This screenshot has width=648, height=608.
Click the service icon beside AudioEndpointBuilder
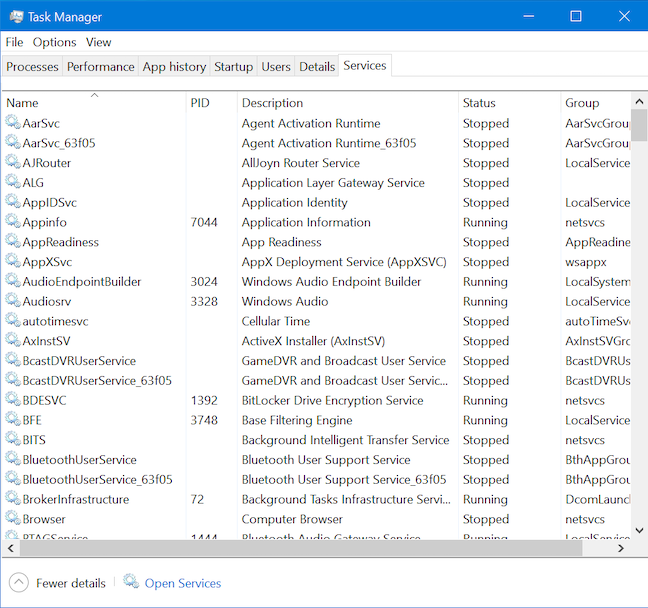13,281
